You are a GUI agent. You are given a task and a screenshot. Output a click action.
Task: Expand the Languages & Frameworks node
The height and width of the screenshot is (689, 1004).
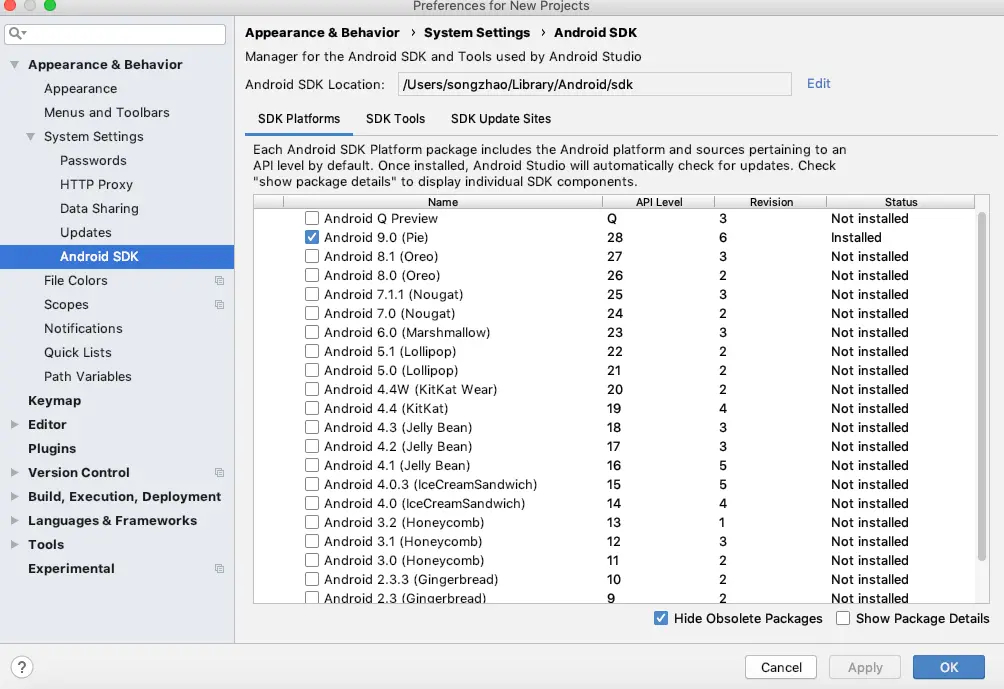click(14, 521)
